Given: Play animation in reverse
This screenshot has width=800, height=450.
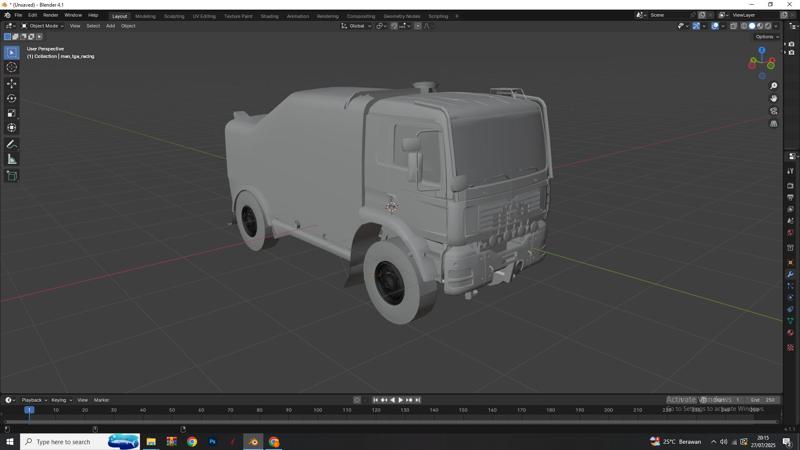Looking at the screenshot, I should [392, 400].
